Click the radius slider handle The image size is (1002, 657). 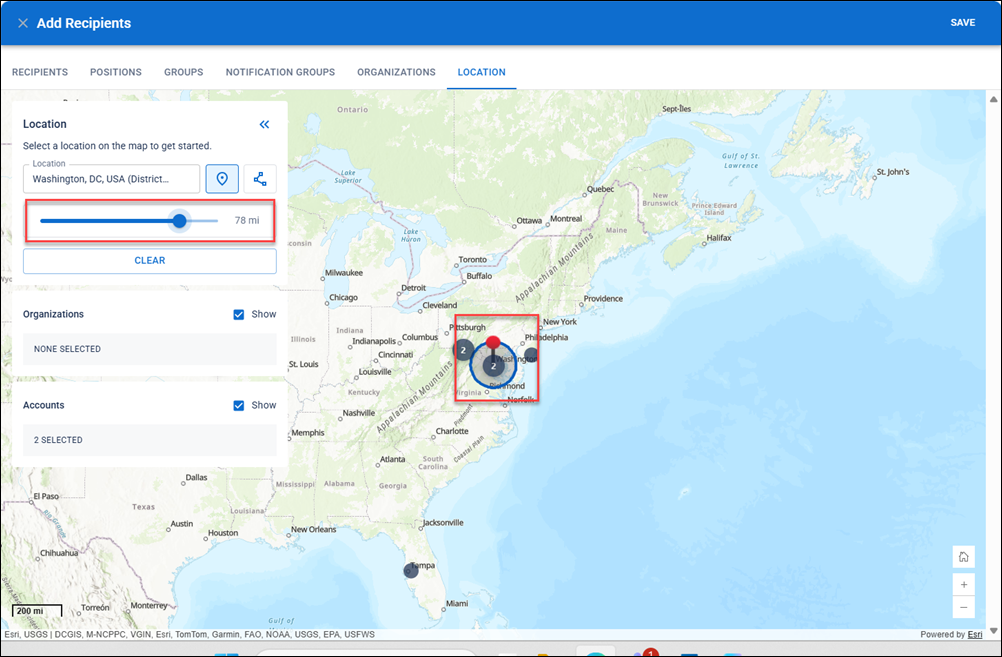click(x=180, y=221)
